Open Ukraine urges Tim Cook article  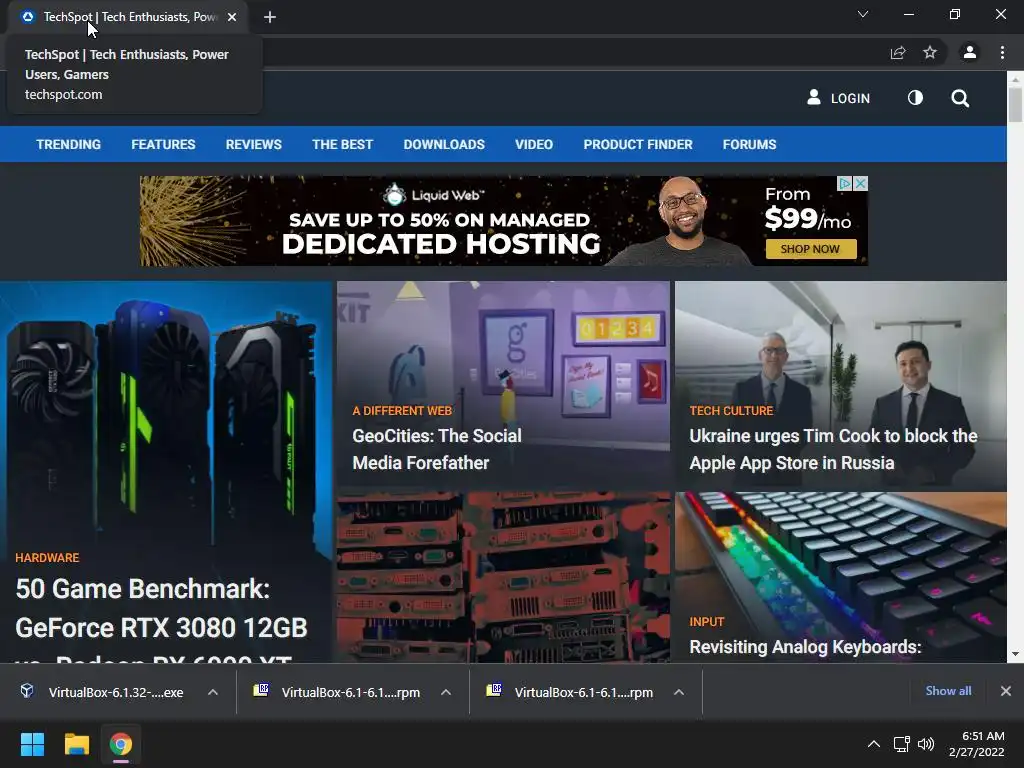coord(833,449)
